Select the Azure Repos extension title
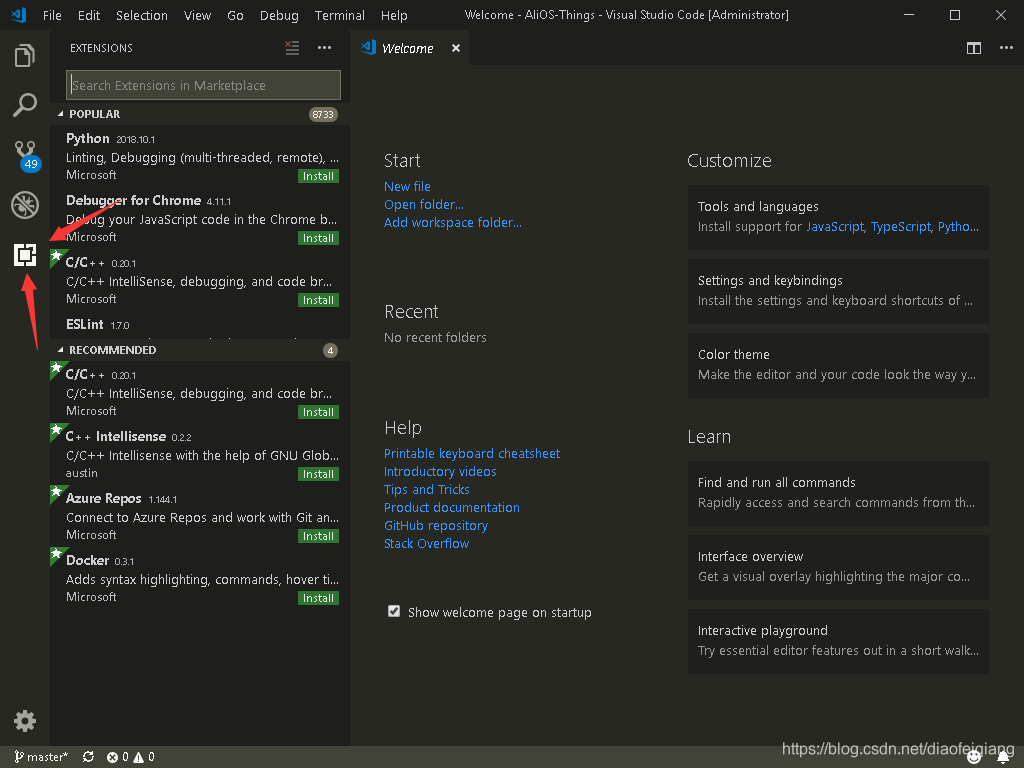This screenshot has width=1024, height=768. tap(104, 498)
